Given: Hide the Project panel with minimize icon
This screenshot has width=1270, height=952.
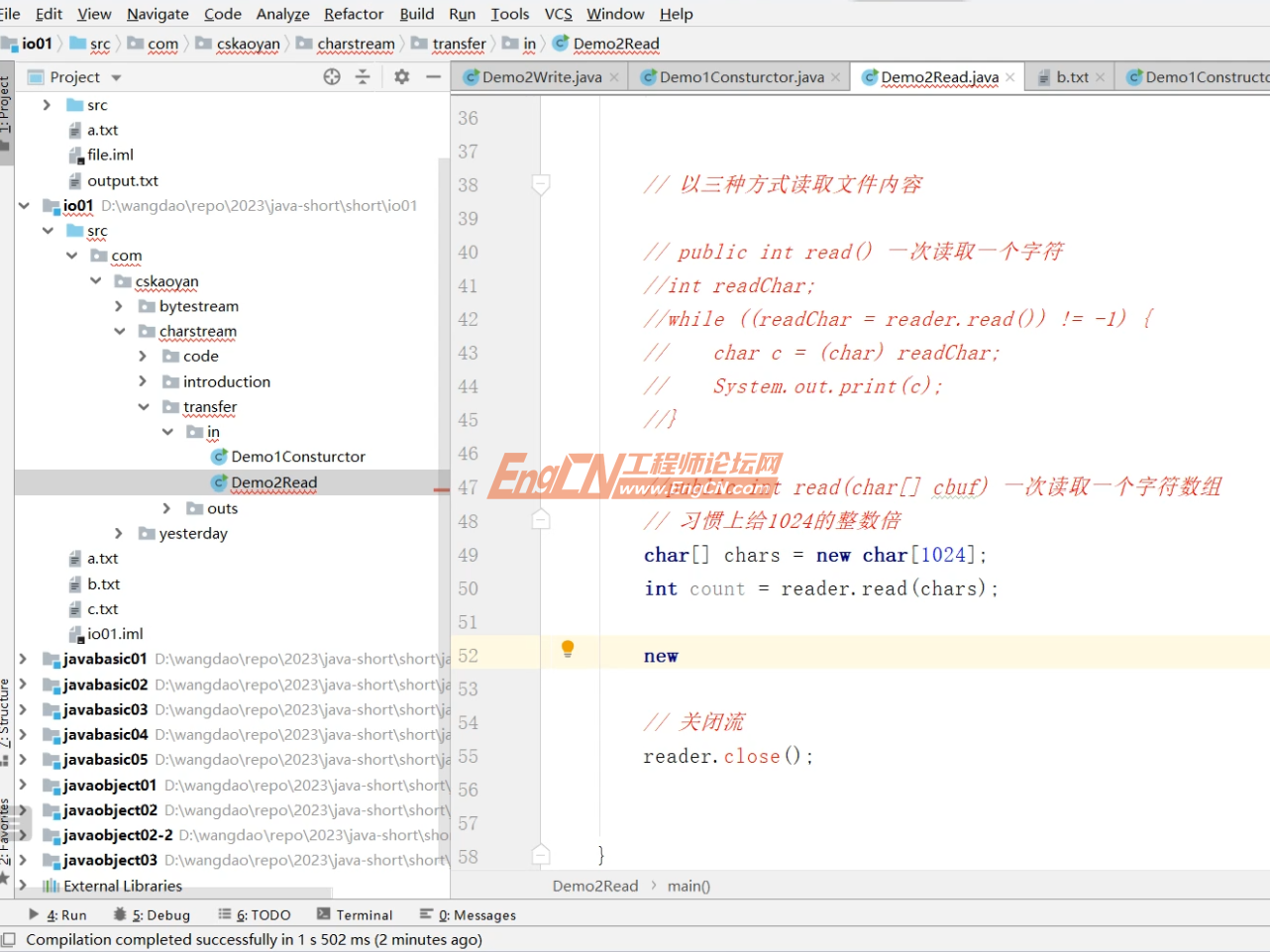Looking at the screenshot, I should (x=434, y=77).
